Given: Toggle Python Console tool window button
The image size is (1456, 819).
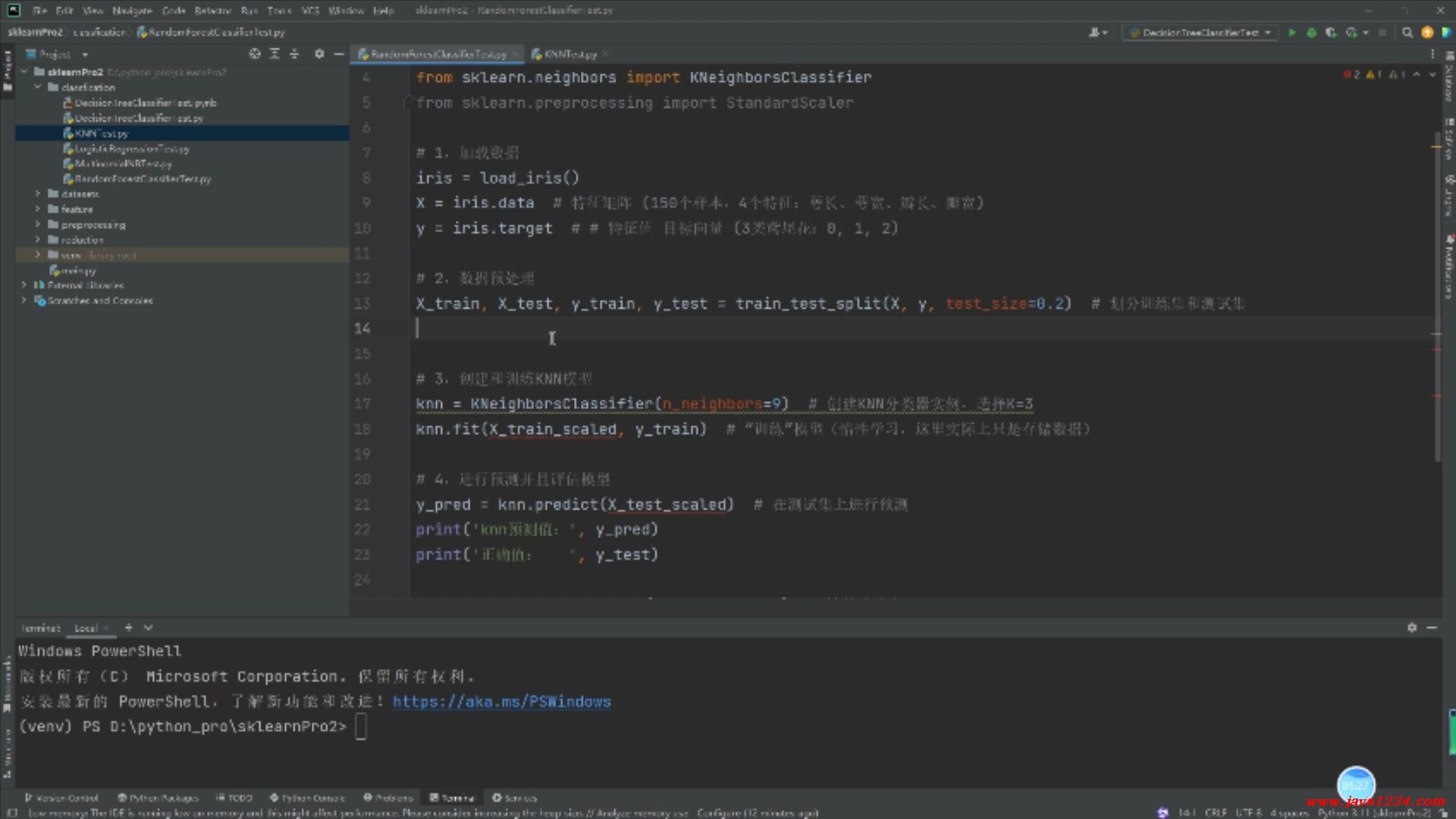Looking at the screenshot, I should click(x=307, y=798).
